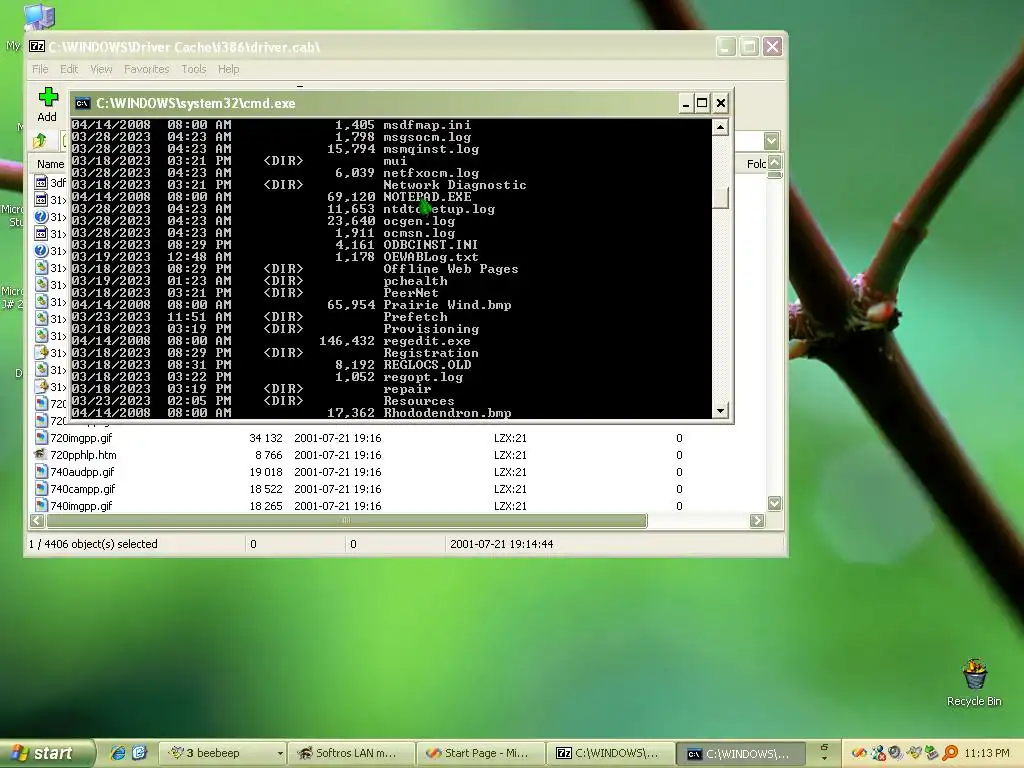1024x768 pixels.
Task: Select the 3df file icon in 7-Zip
Action: pos(41,182)
